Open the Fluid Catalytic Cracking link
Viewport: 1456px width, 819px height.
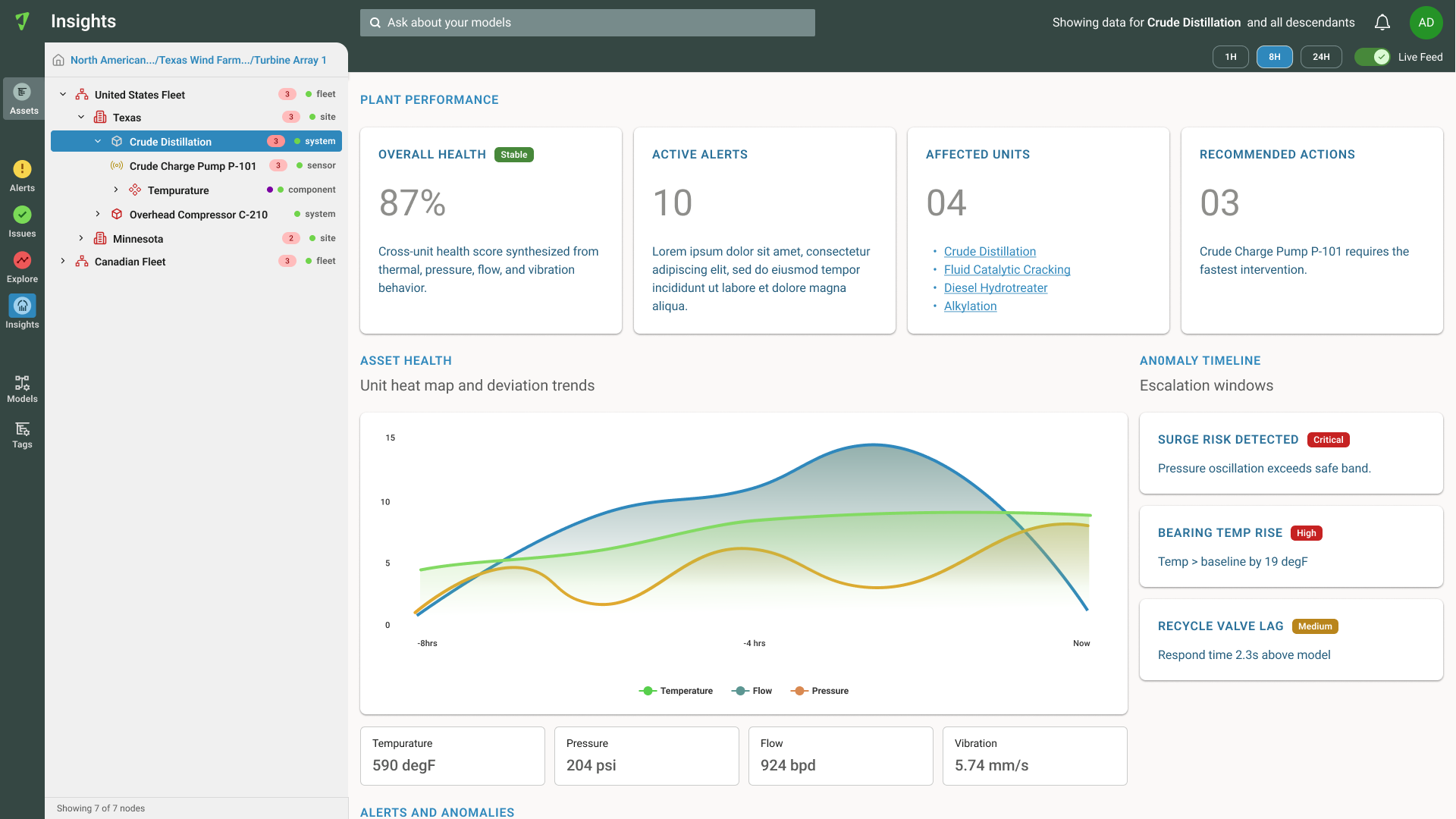[1007, 270]
